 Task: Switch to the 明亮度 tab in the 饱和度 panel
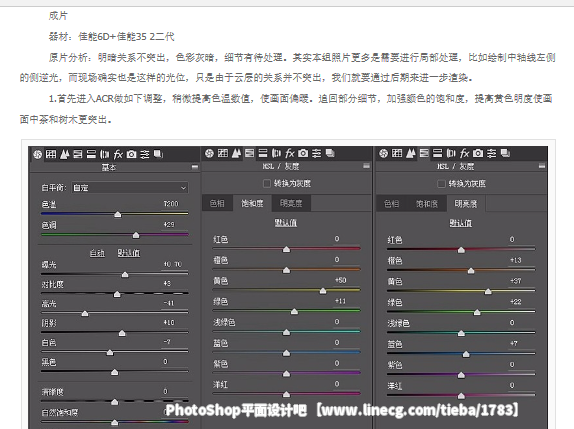[x=291, y=203]
